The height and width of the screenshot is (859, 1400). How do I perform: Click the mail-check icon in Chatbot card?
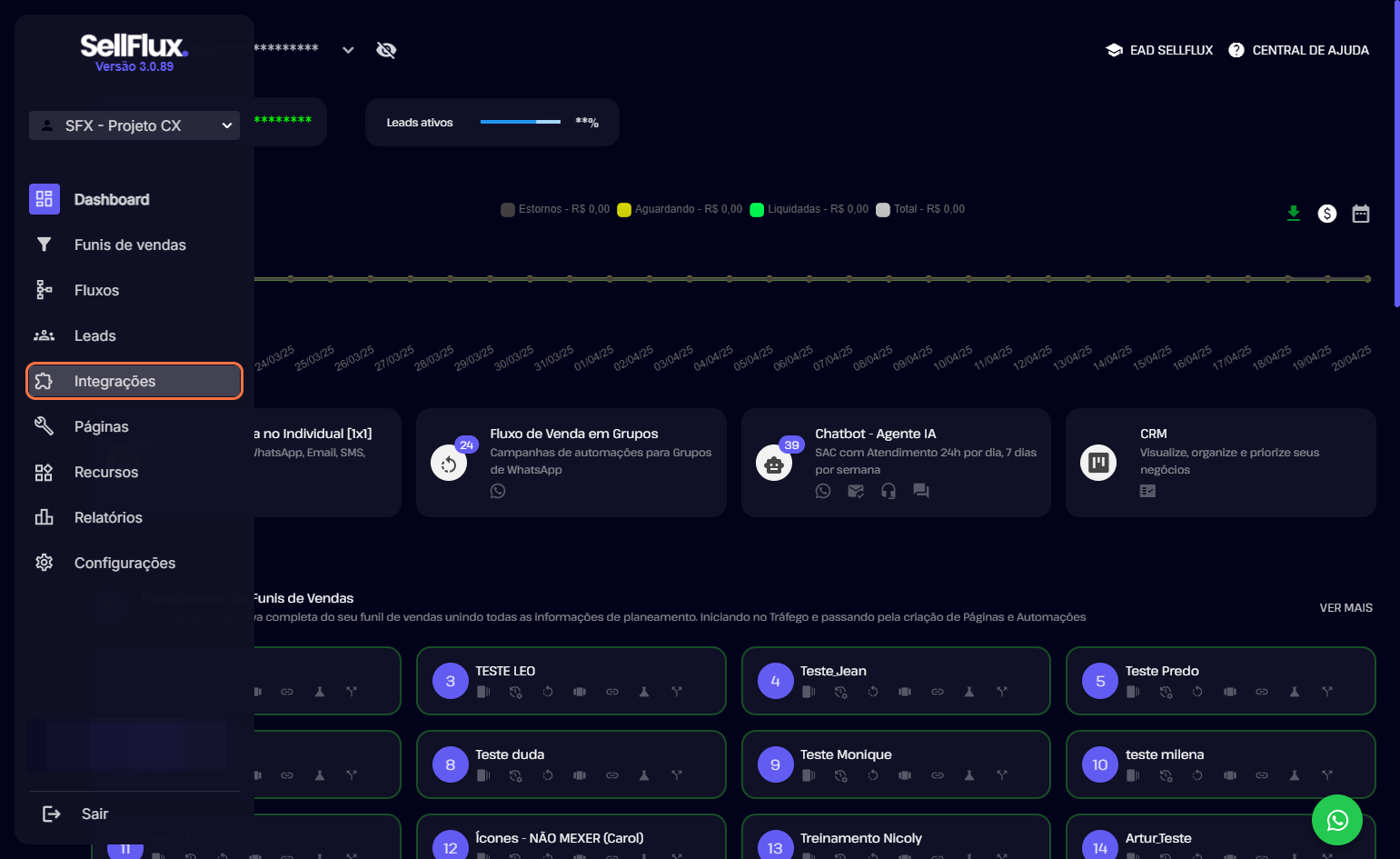pyautogui.click(x=856, y=491)
